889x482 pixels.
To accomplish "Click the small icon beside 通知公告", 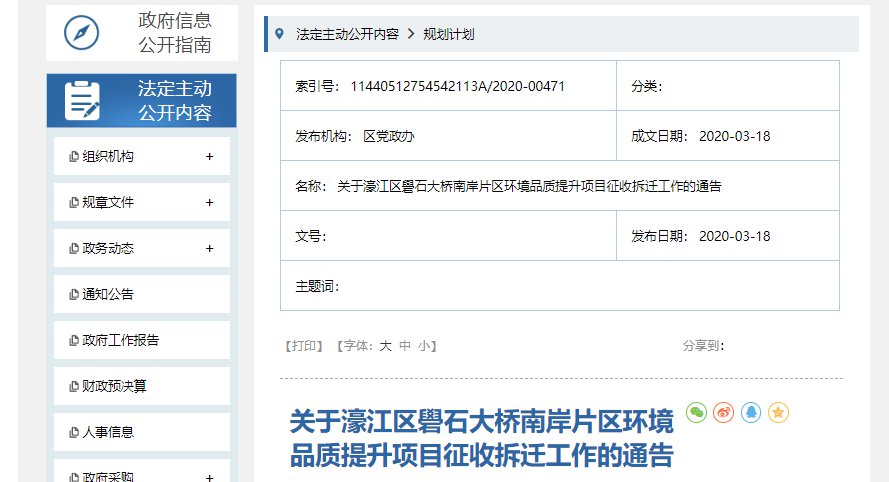I will click(74, 295).
